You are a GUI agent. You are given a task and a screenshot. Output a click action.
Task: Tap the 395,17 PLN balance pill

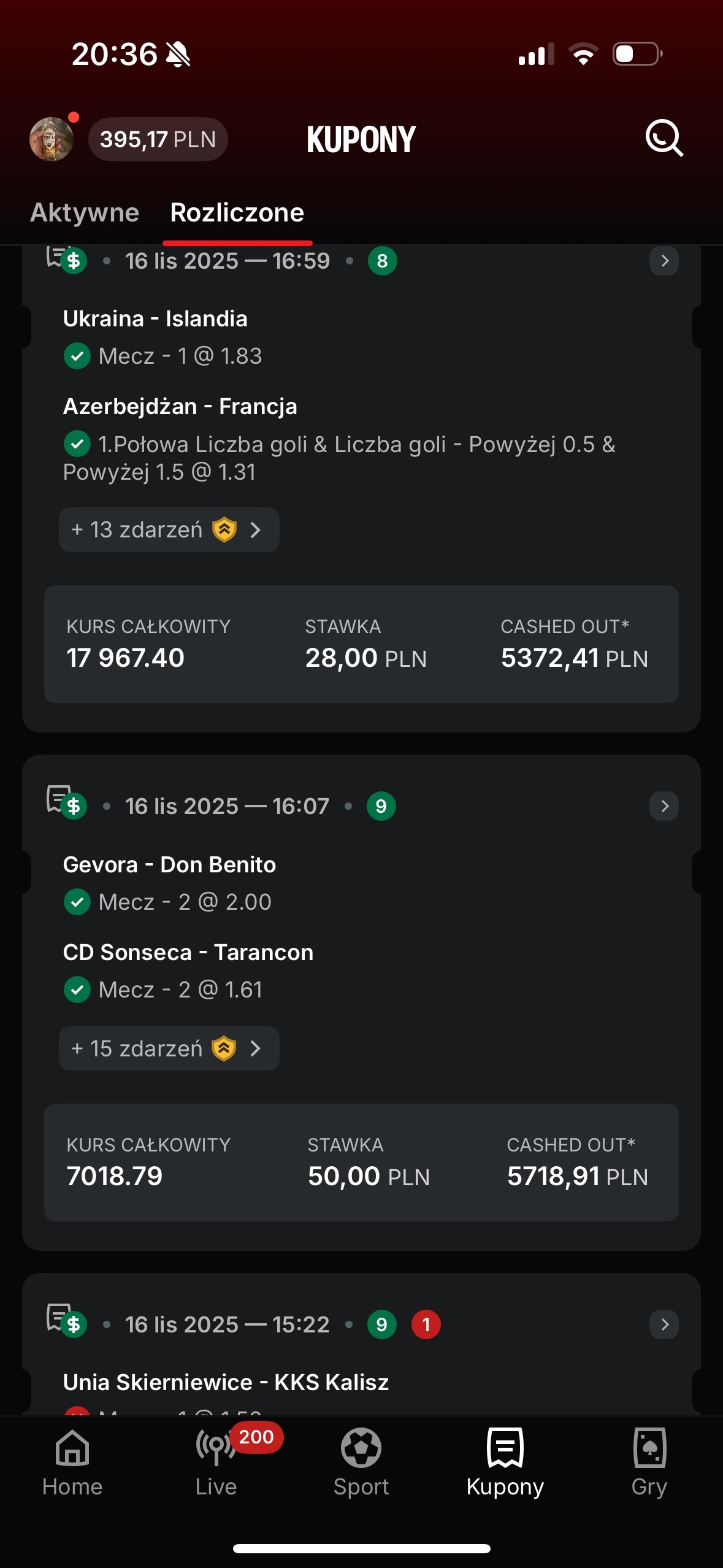[158, 139]
